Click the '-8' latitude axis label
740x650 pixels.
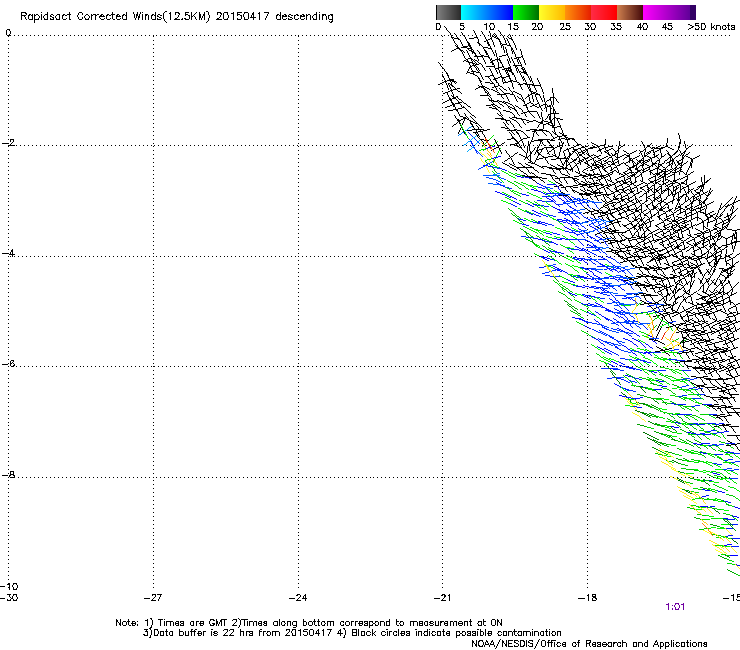8,474
